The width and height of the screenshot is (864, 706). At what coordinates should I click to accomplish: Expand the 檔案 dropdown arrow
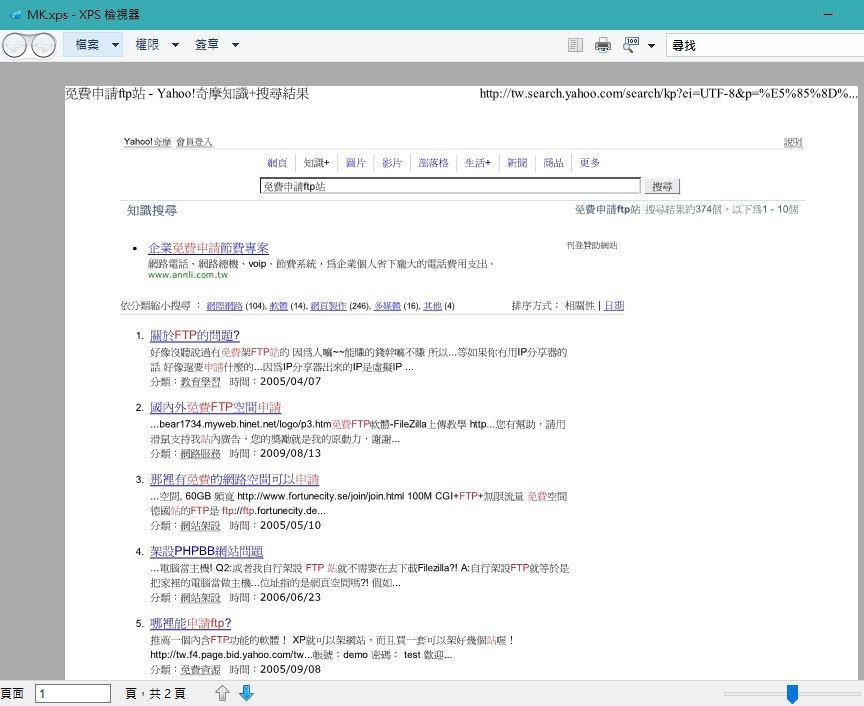pos(115,45)
